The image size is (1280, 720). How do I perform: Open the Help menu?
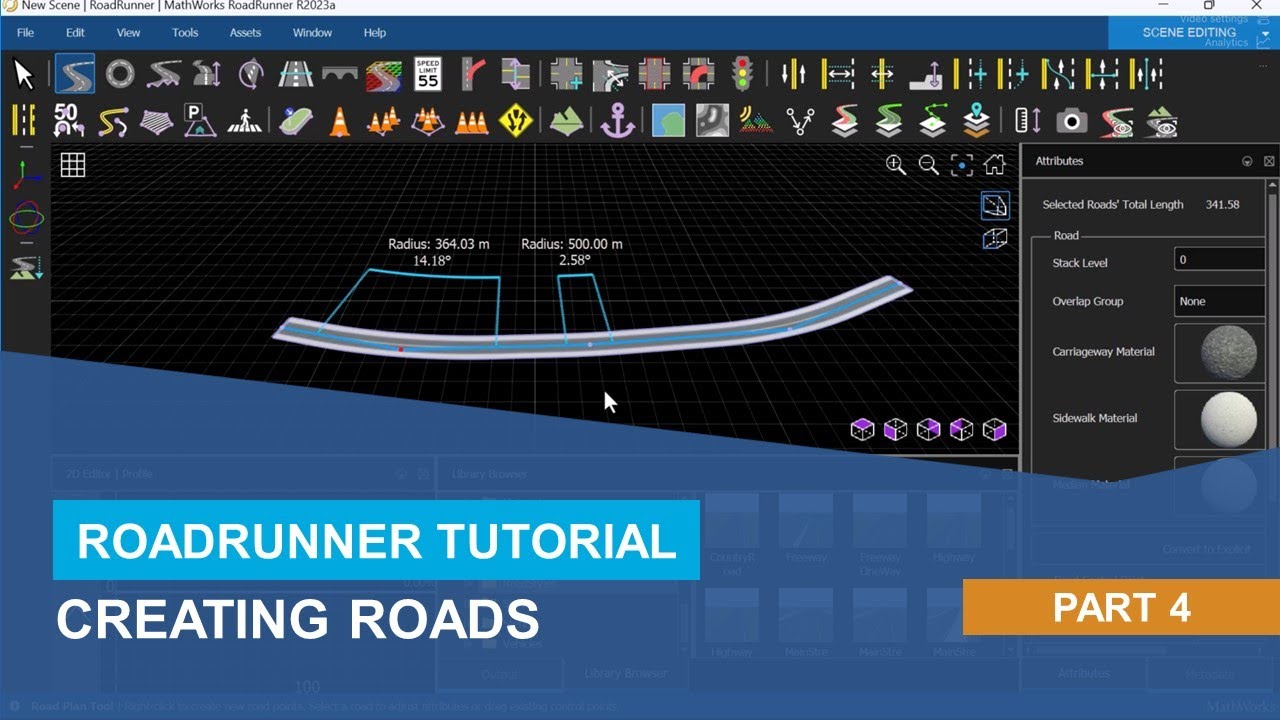point(375,32)
